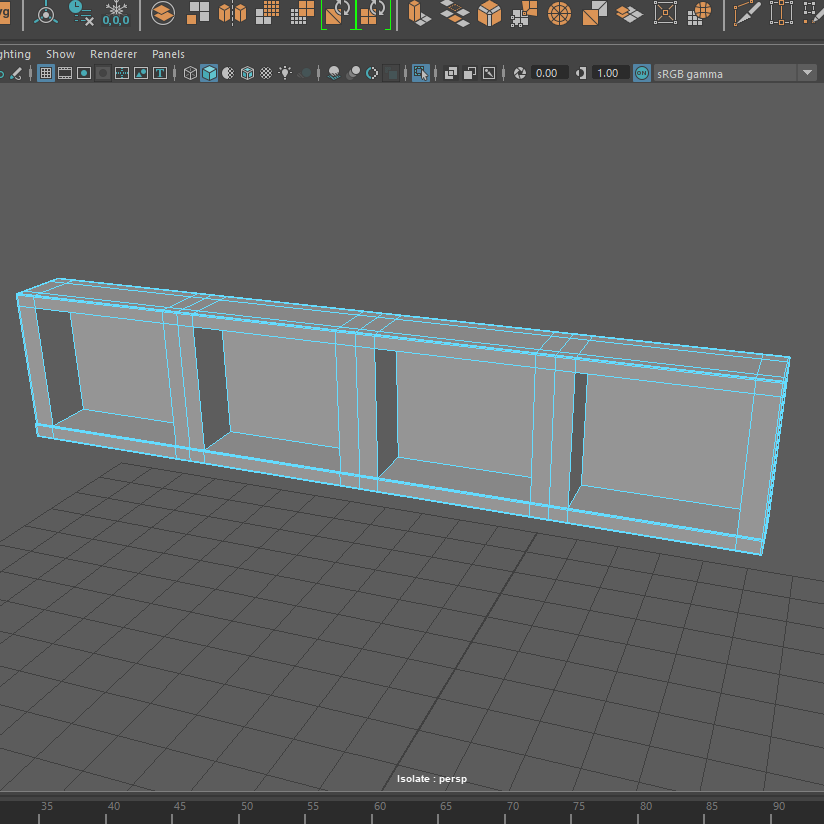824x824 pixels.
Task: Toggle wireframe display mode cube icon
Action: [x=190, y=73]
